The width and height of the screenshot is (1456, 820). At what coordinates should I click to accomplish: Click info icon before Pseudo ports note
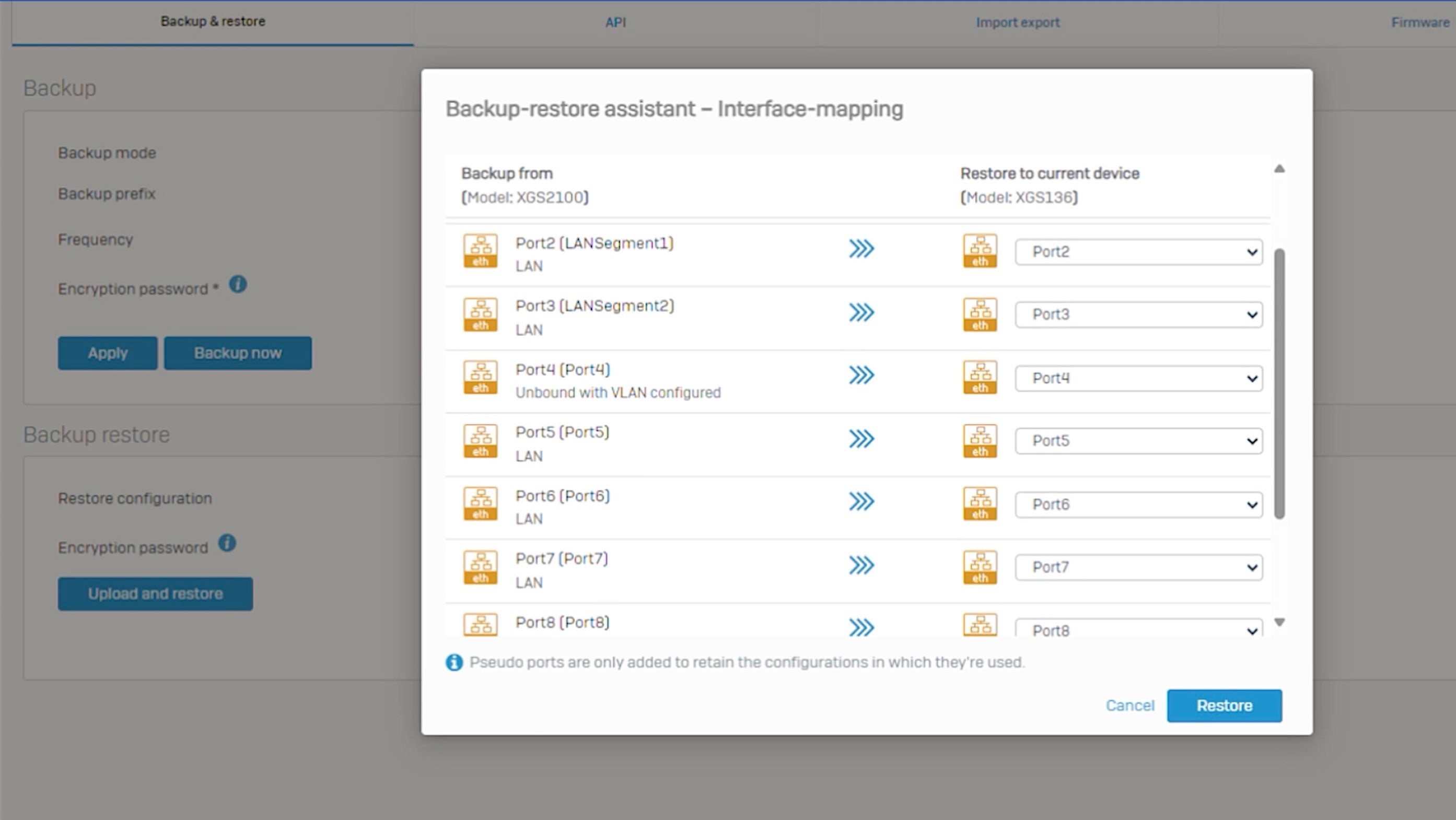coord(454,662)
